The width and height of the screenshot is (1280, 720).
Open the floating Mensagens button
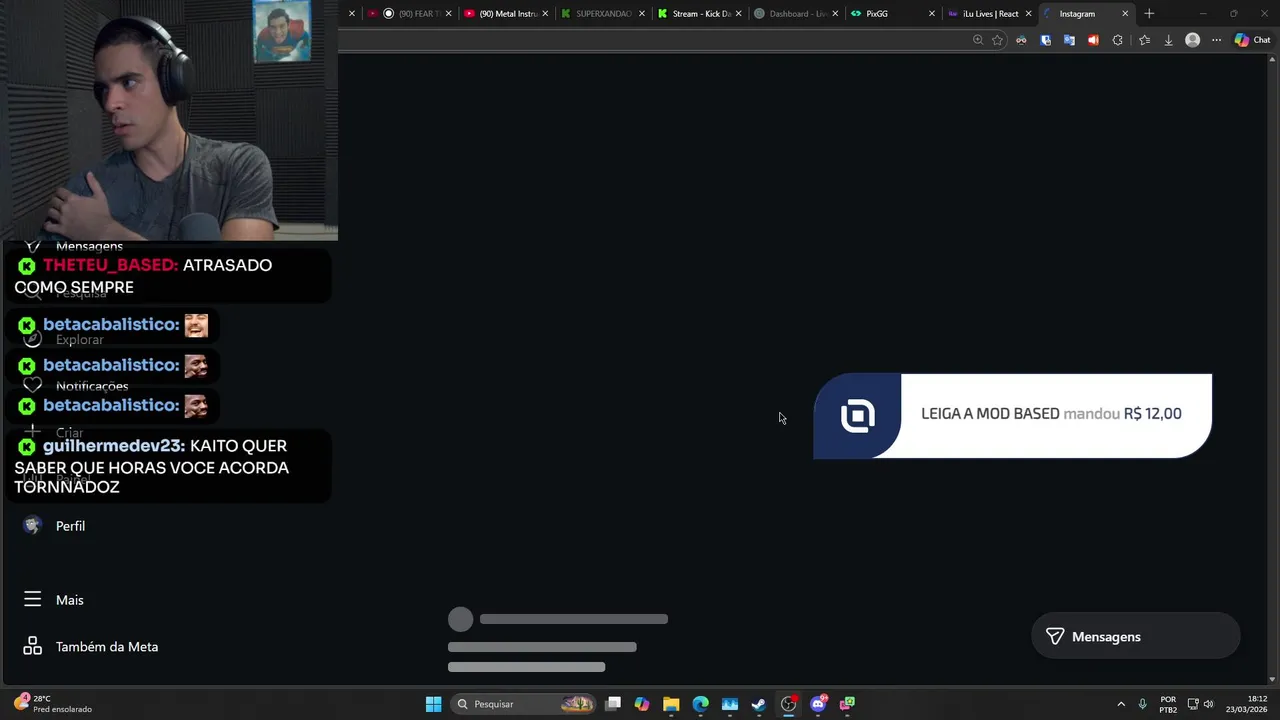point(1135,637)
